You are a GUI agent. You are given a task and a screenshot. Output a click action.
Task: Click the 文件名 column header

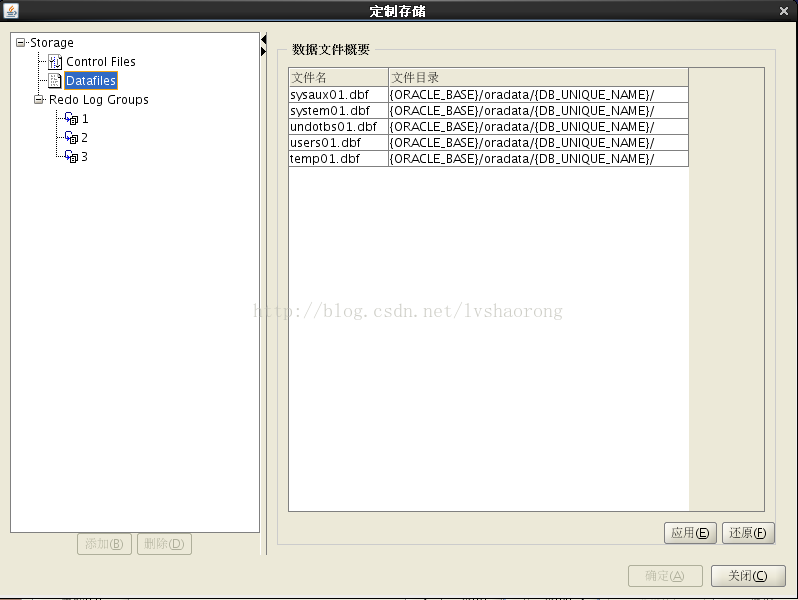[x=338, y=77]
